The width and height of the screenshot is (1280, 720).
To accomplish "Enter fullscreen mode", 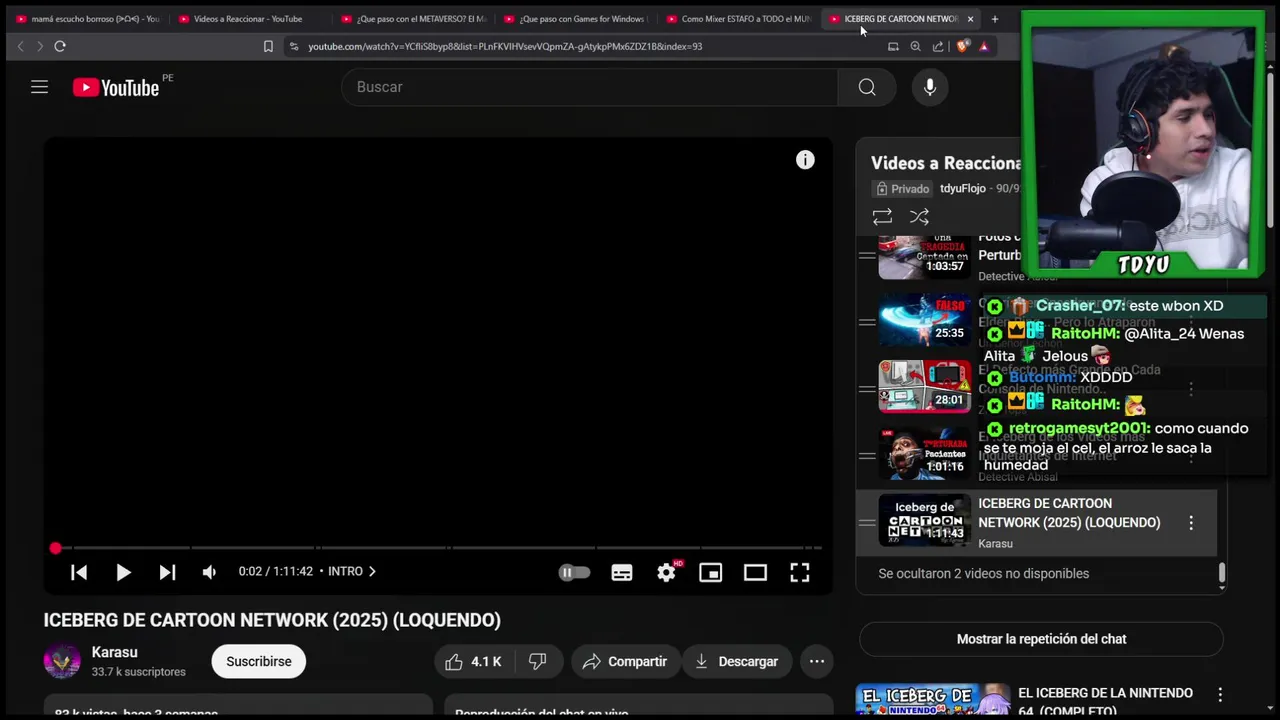I will [x=800, y=572].
